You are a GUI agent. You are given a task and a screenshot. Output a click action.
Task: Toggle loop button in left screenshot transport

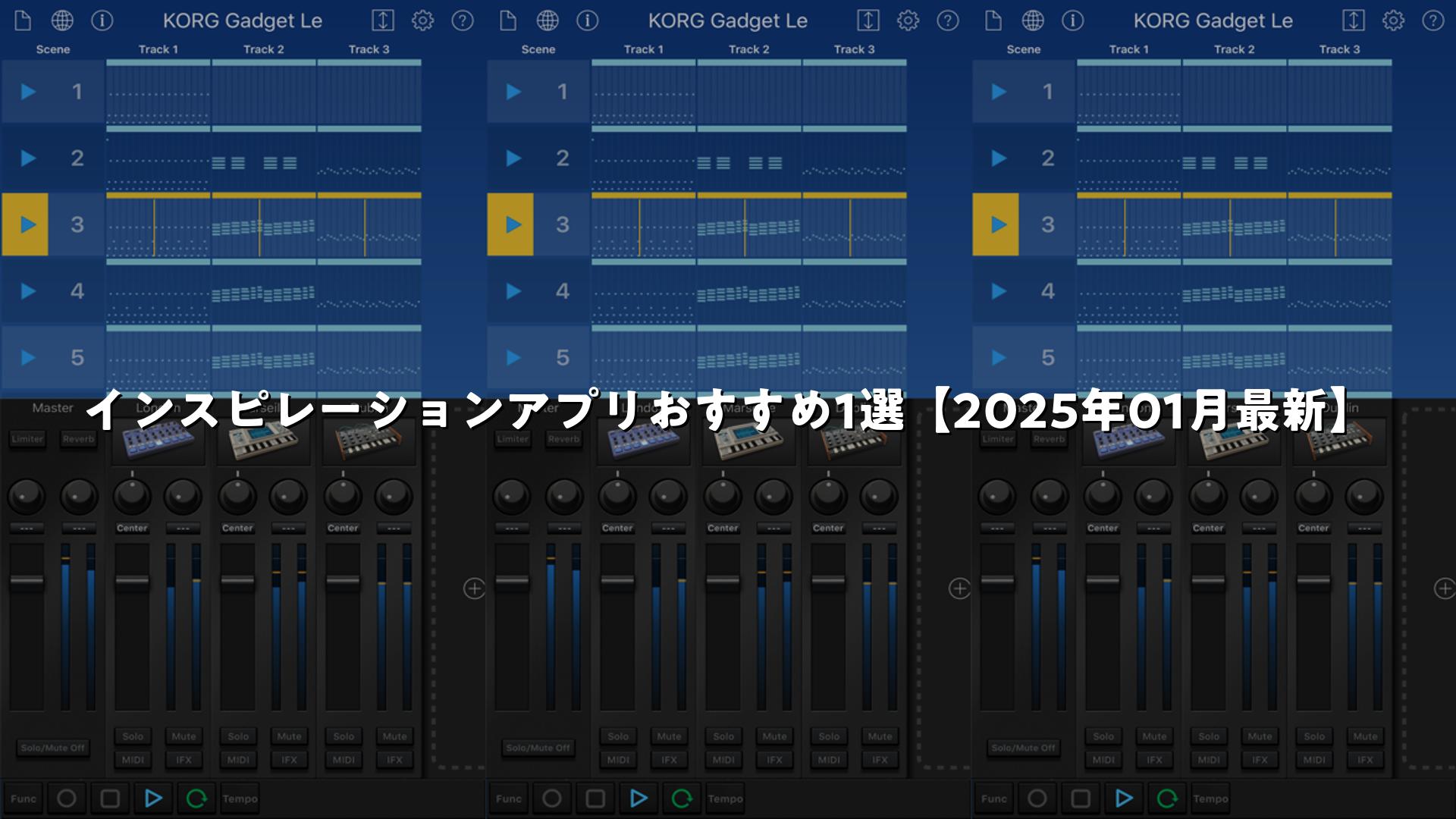click(x=196, y=799)
